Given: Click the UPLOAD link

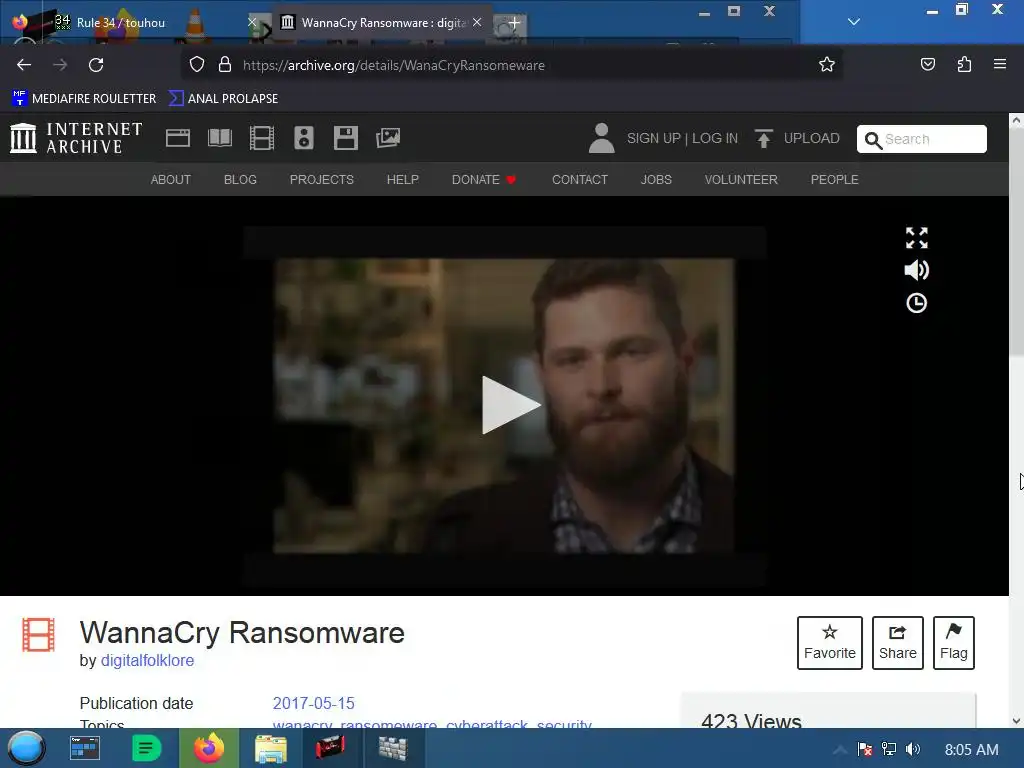Looking at the screenshot, I should coord(812,138).
